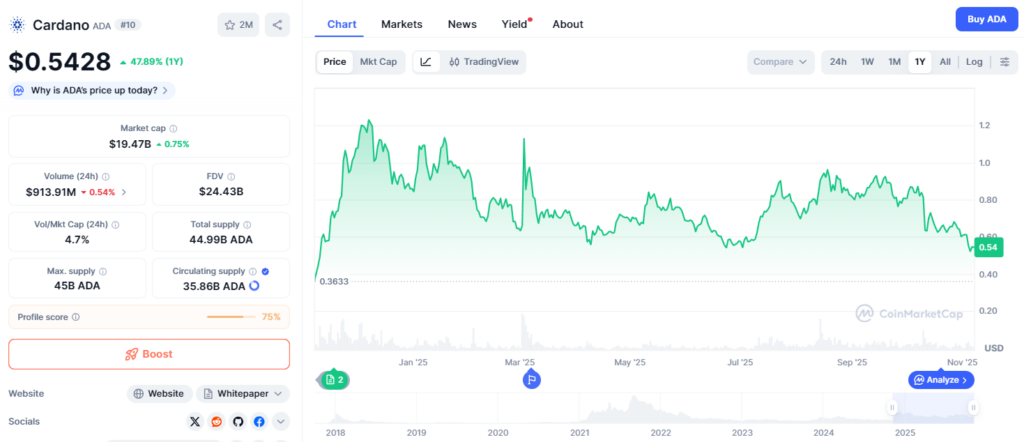Screen dimensions: 1024x442
Task: Switch to line chart style icon
Action: point(426,62)
